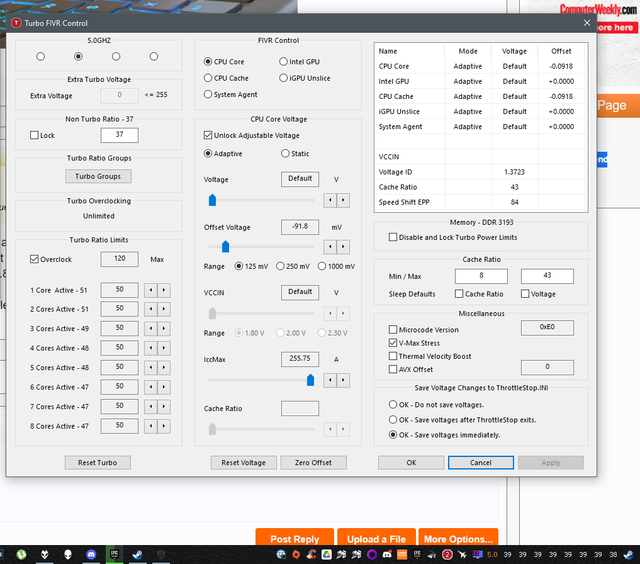Click right arrow for 4 Cores Active ratio

(x=163, y=348)
